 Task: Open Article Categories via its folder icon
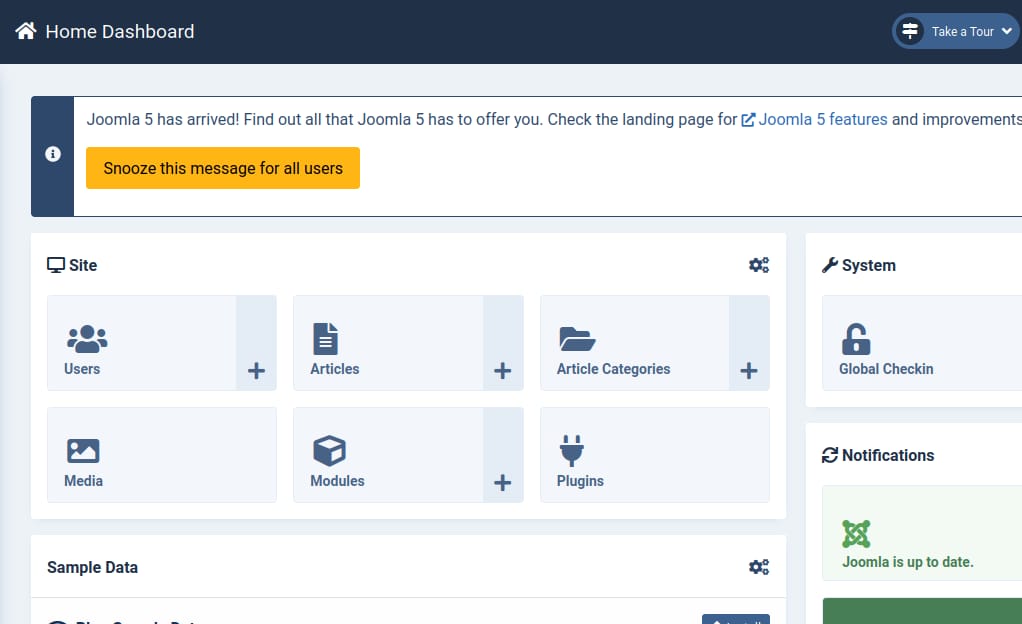pyautogui.click(x=576, y=340)
